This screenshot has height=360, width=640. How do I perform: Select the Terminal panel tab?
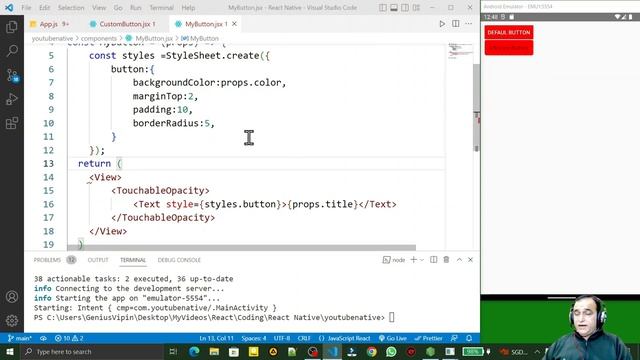[x=133, y=260]
